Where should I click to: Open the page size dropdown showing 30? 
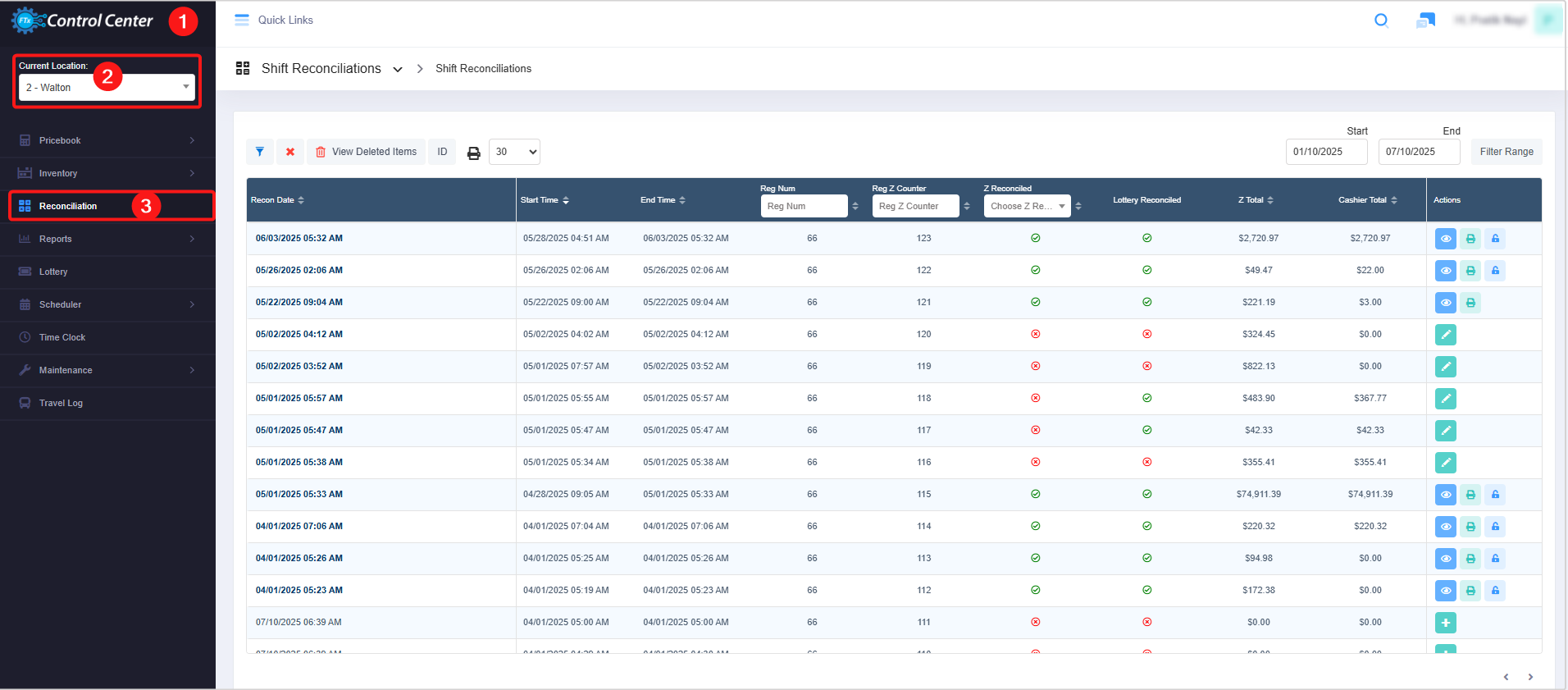pos(514,152)
